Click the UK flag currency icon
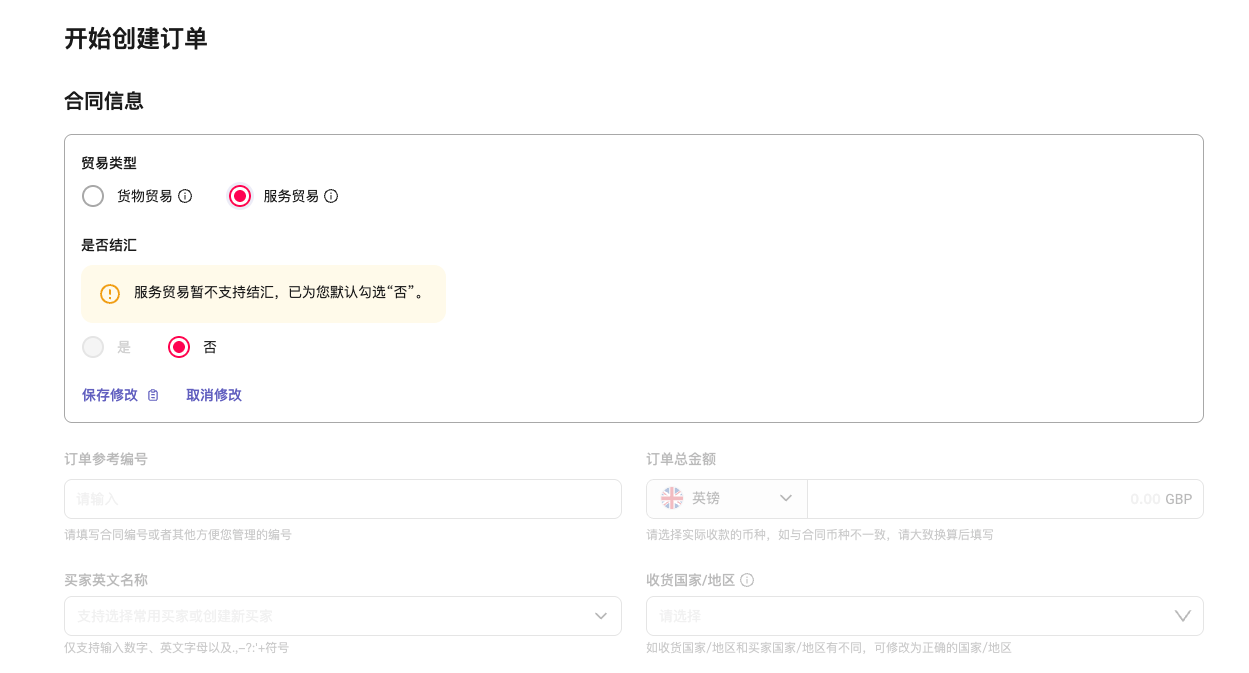 pos(672,498)
